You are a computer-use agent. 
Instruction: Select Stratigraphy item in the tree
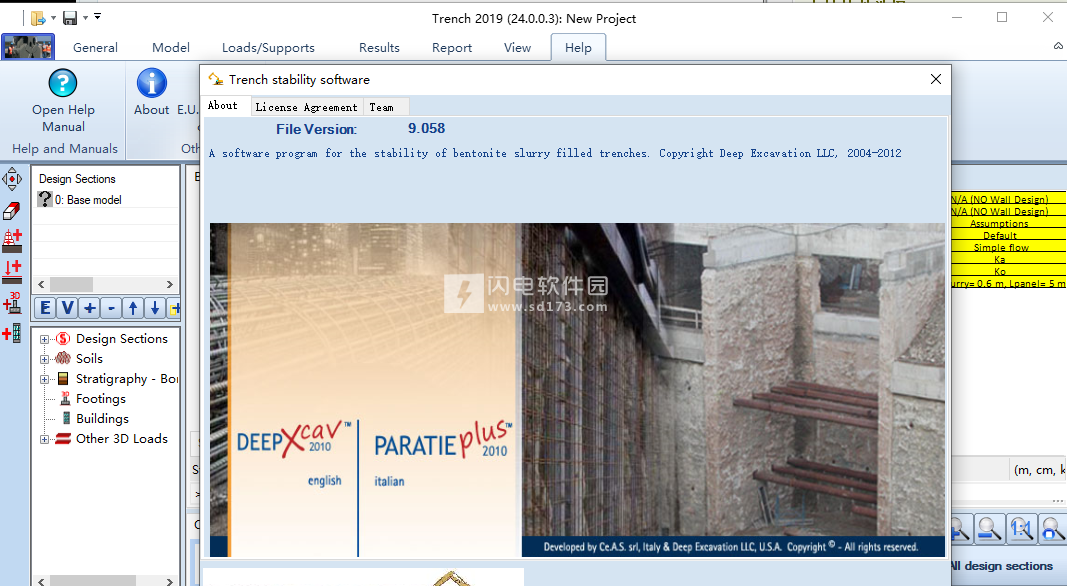(127, 379)
